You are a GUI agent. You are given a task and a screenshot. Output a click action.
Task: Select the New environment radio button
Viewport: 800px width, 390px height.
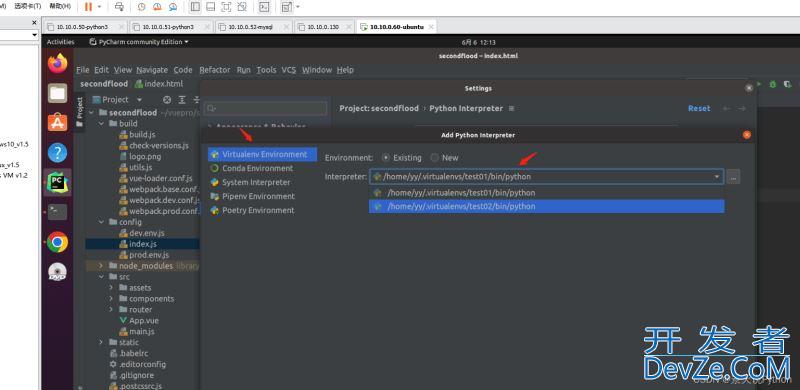434,158
